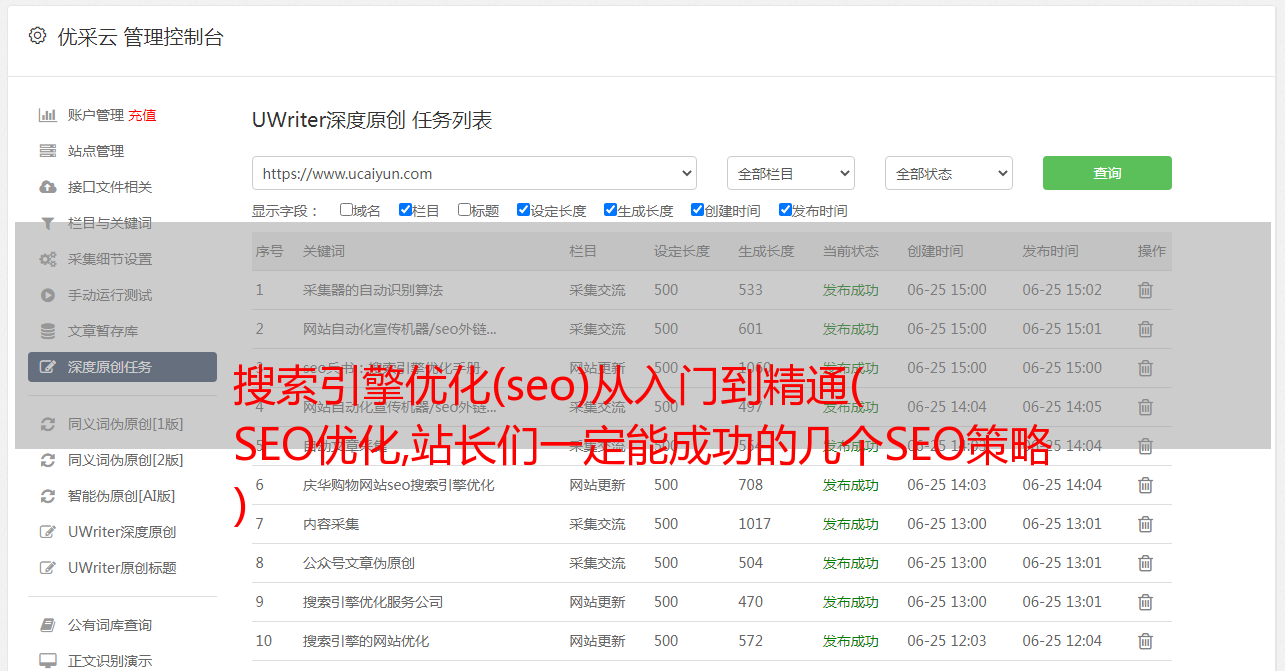Delete the task 搜索引擎优化服务公司

coord(1145,602)
